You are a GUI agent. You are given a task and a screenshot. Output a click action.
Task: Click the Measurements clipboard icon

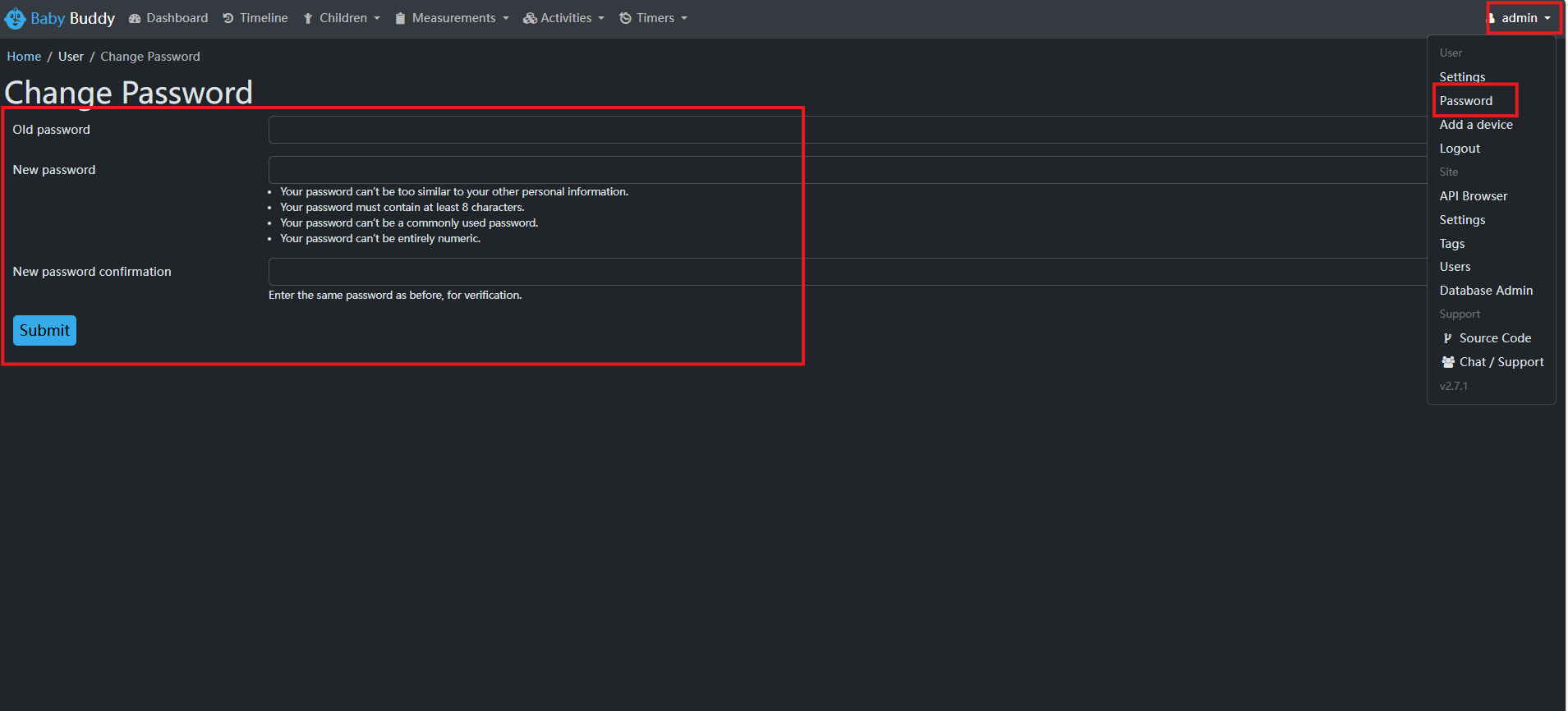[x=400, y=18]
